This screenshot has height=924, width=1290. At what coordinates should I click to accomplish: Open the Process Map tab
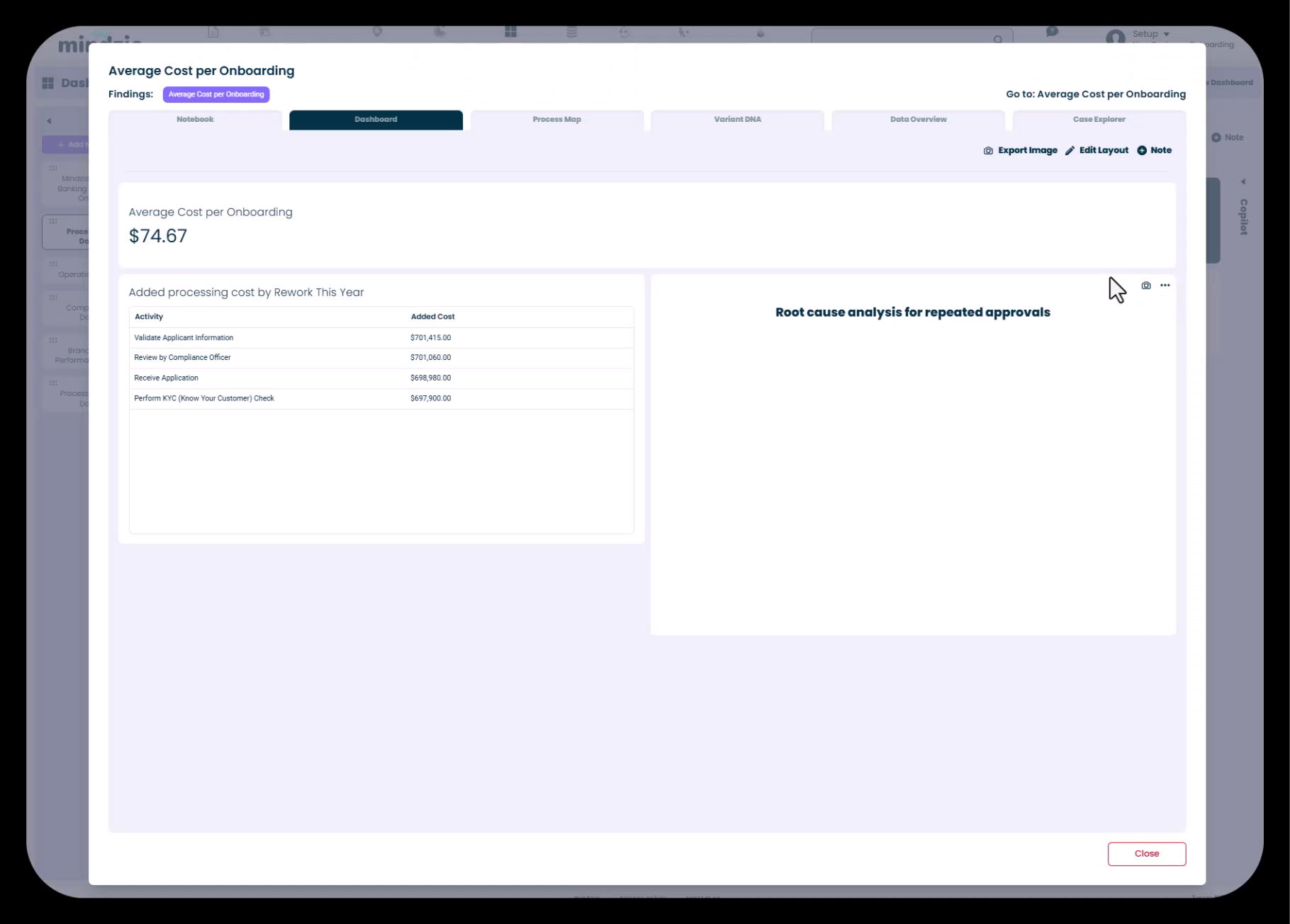[x=556, y=120]
